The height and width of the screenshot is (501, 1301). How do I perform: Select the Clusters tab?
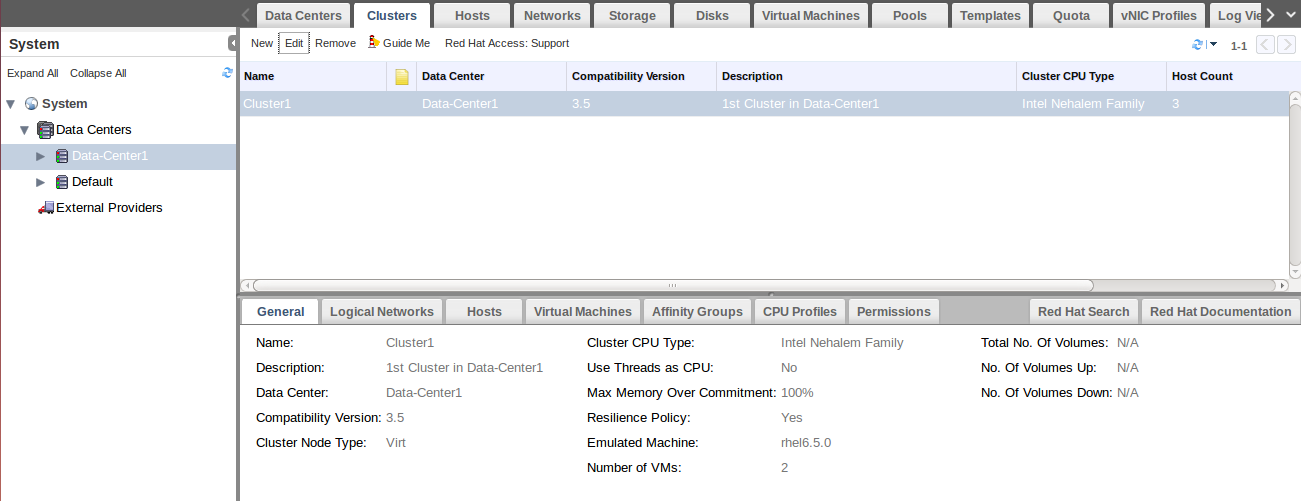click(x=392, y=15)
